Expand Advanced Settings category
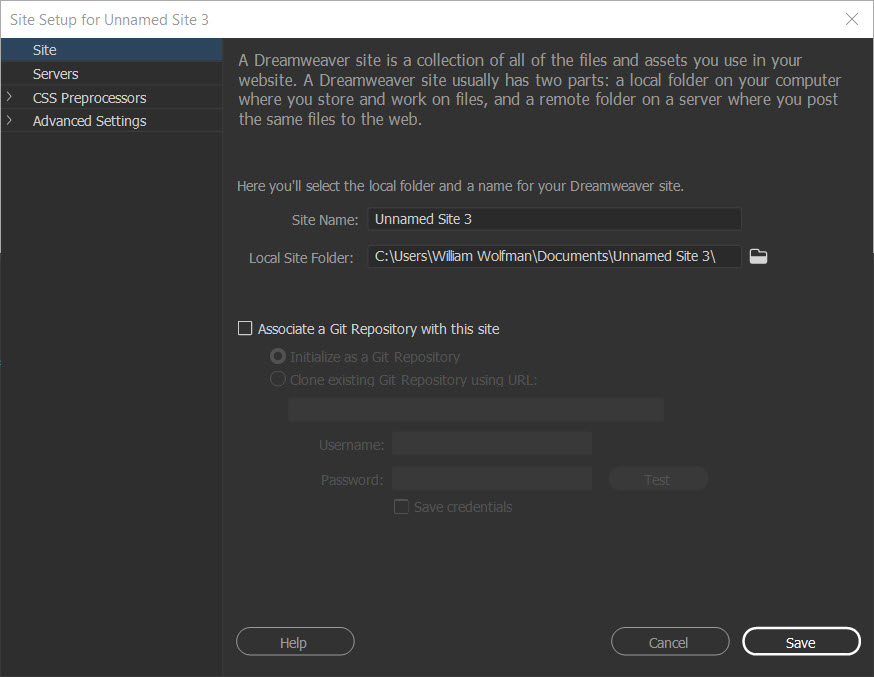This screenshot has height=677, width=874. point(9,120)
